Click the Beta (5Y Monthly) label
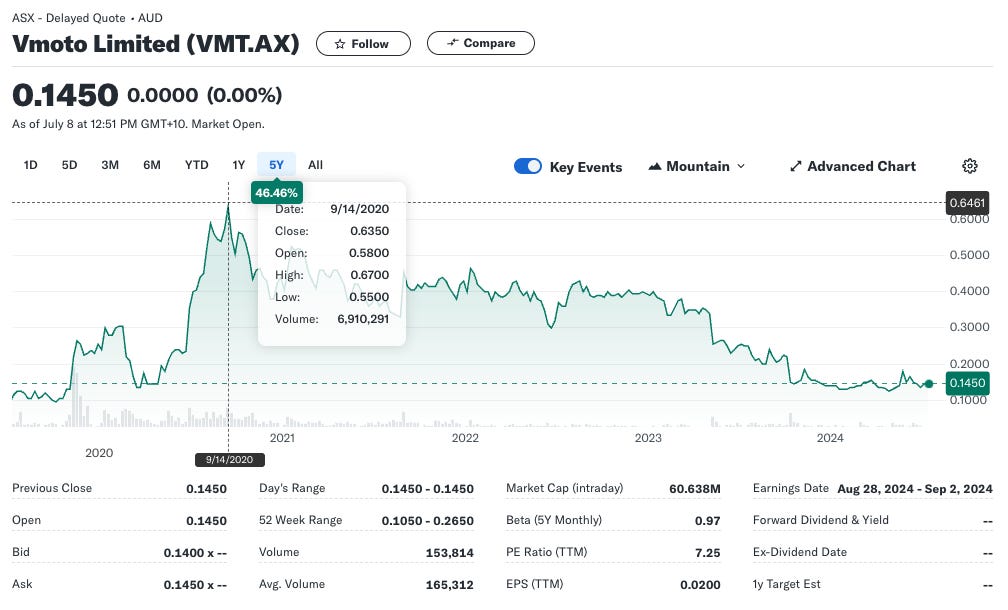 (x=554, y=520)
